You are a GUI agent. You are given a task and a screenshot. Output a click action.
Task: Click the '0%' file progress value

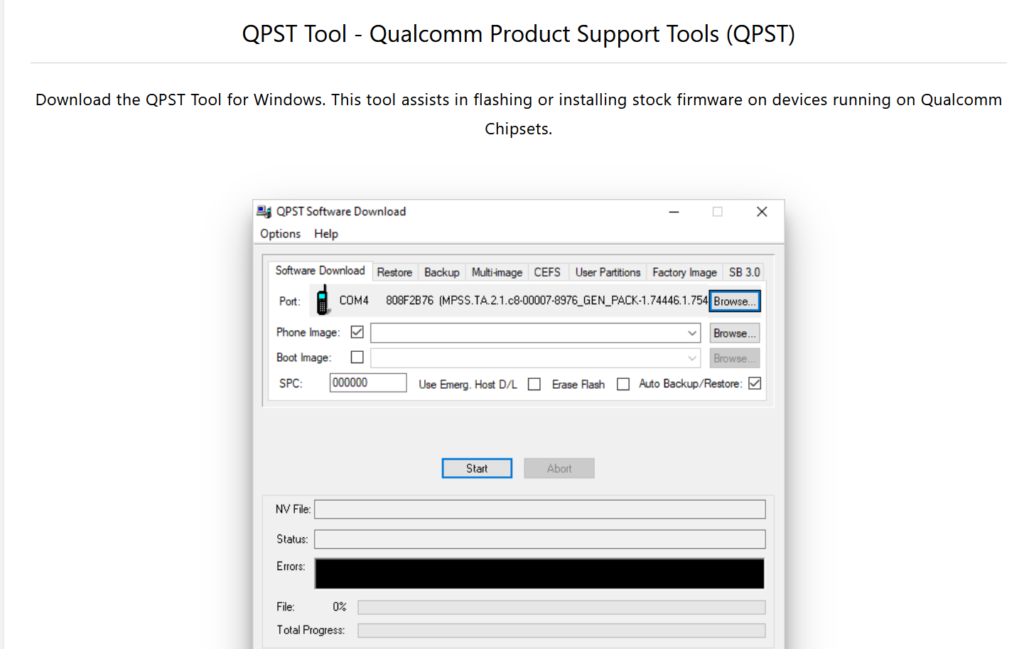click(340, 607)
